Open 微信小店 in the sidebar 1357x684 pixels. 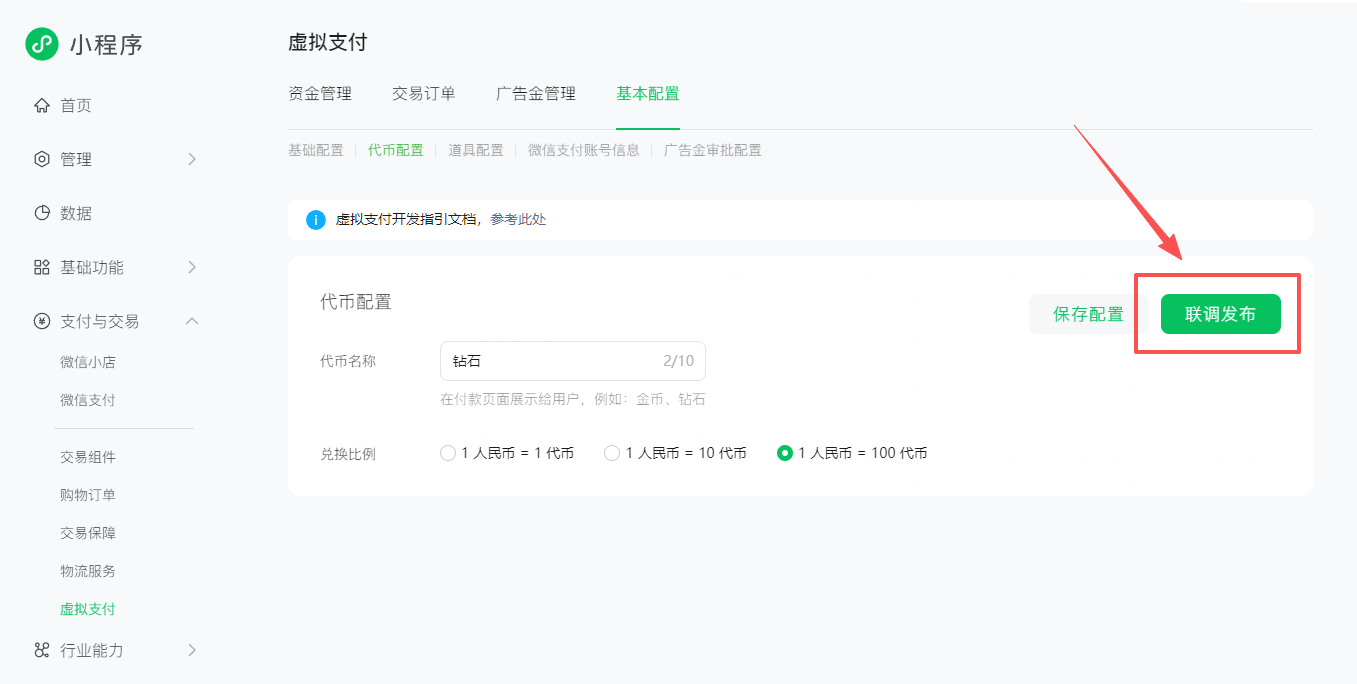[x=88, y=362]
